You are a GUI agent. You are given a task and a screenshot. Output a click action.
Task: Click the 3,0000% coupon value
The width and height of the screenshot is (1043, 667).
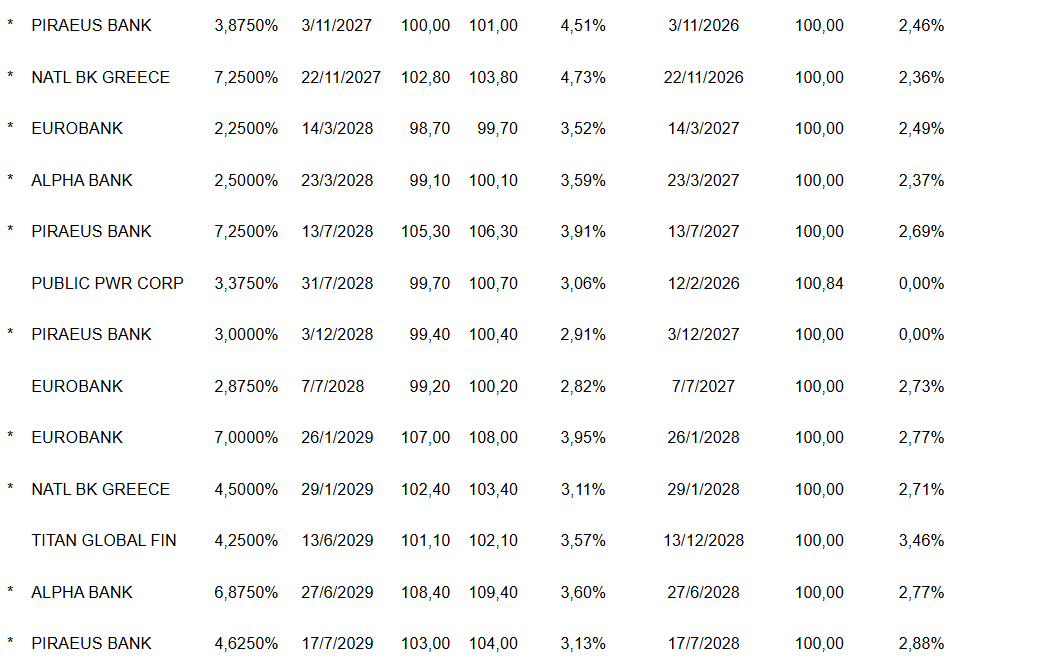coord(246,334)
